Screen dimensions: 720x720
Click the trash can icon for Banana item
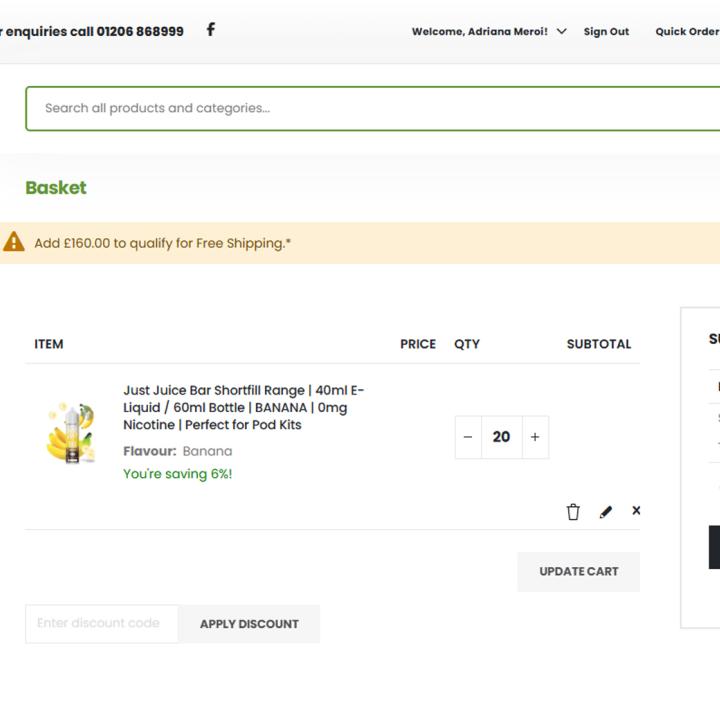[573, 512]
